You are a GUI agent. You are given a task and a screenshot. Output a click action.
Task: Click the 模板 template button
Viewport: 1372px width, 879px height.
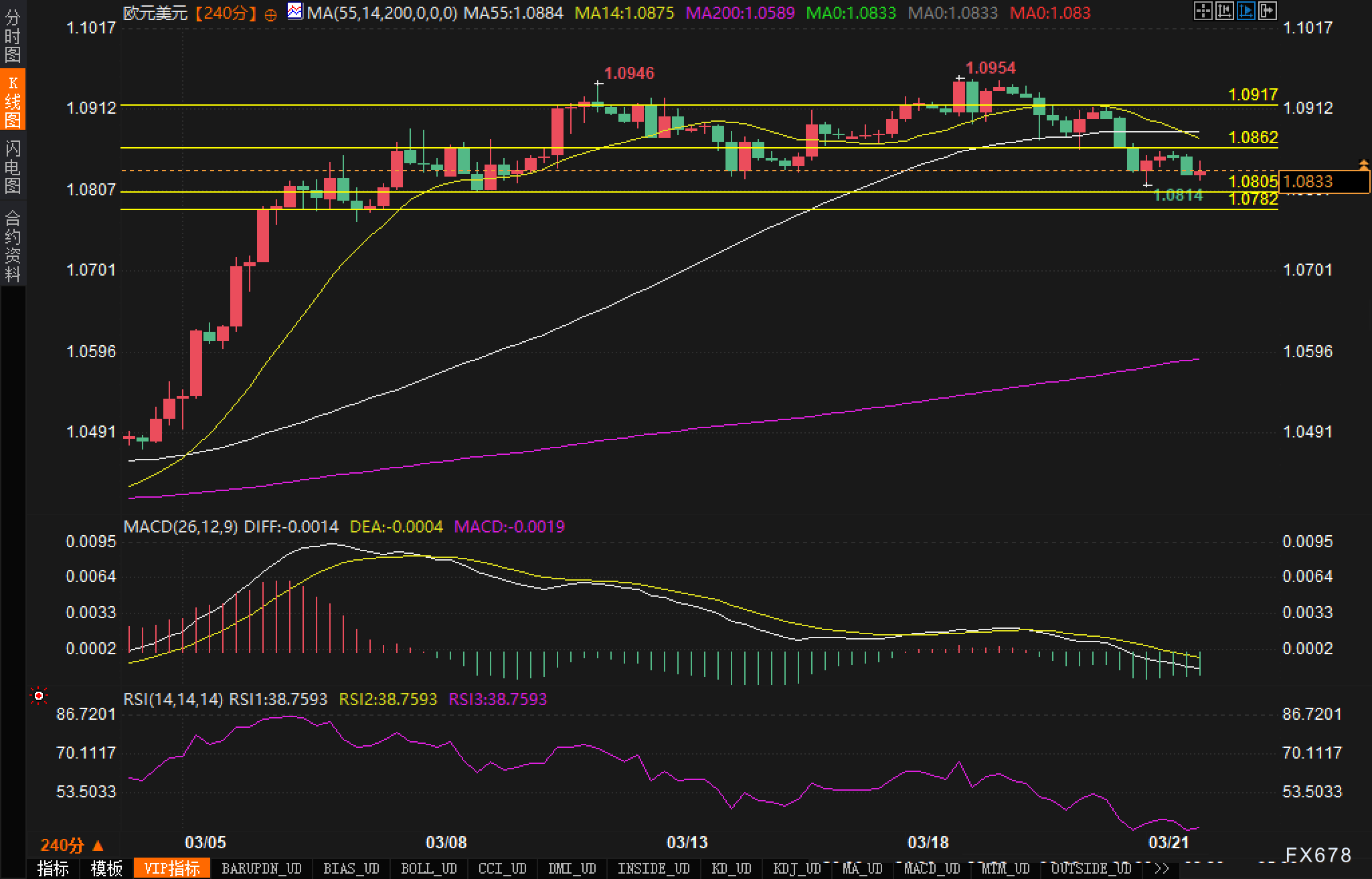click(x=107, y=869)
